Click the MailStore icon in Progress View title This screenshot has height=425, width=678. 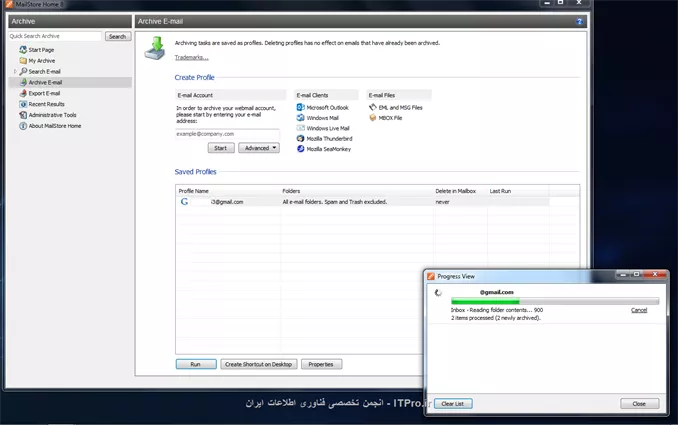point(431,276)
